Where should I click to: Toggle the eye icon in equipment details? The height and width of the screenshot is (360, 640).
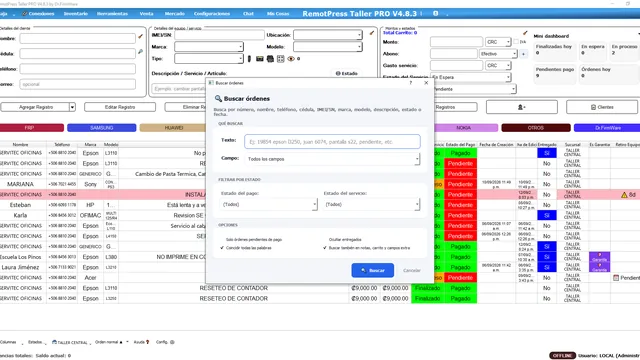tap(291, 59)
